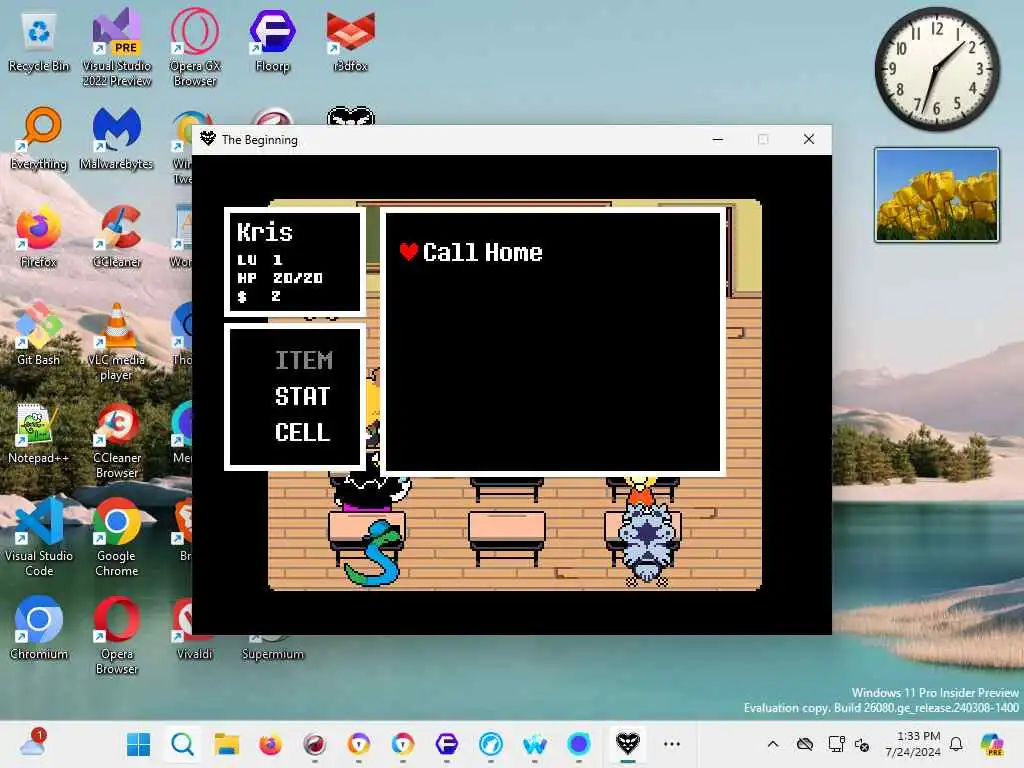Minimize The Beginning game window
Viewport: 1024px width, 768px height.
[x=718, y=139]
